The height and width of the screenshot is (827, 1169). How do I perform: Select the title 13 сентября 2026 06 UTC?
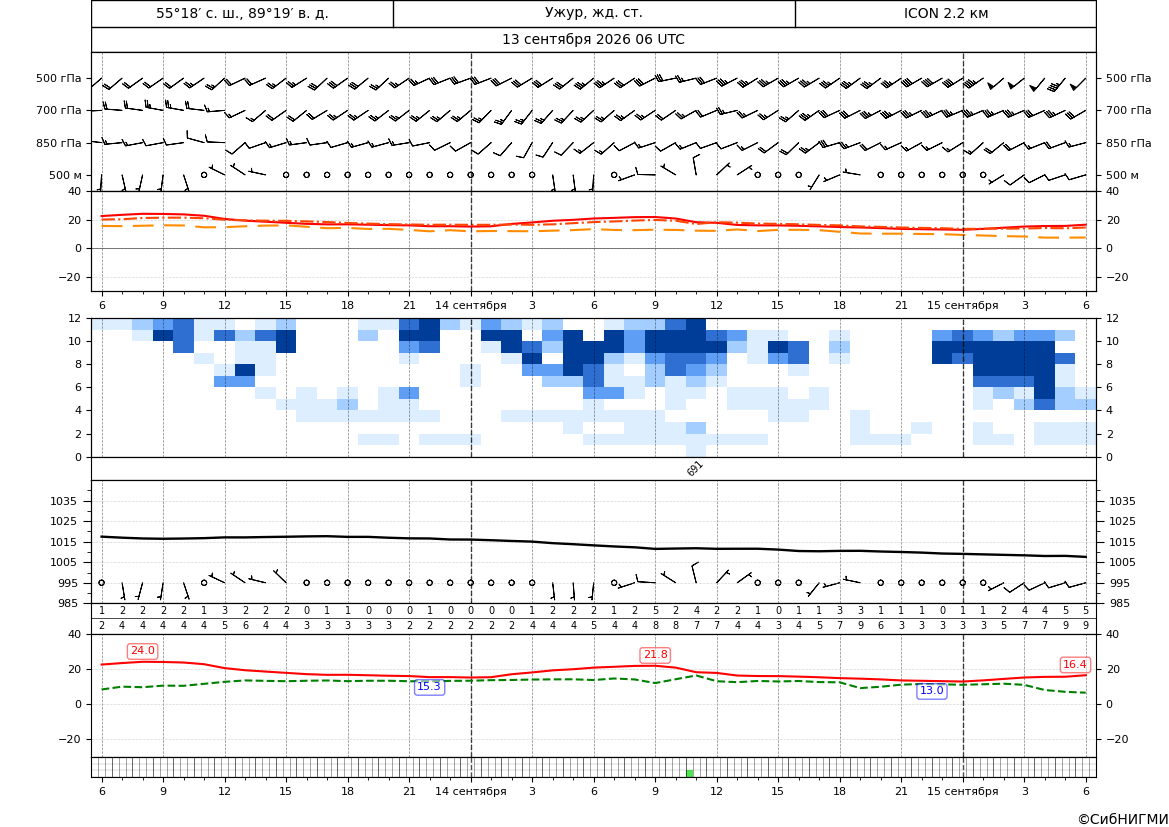click(x=593, y=40)
